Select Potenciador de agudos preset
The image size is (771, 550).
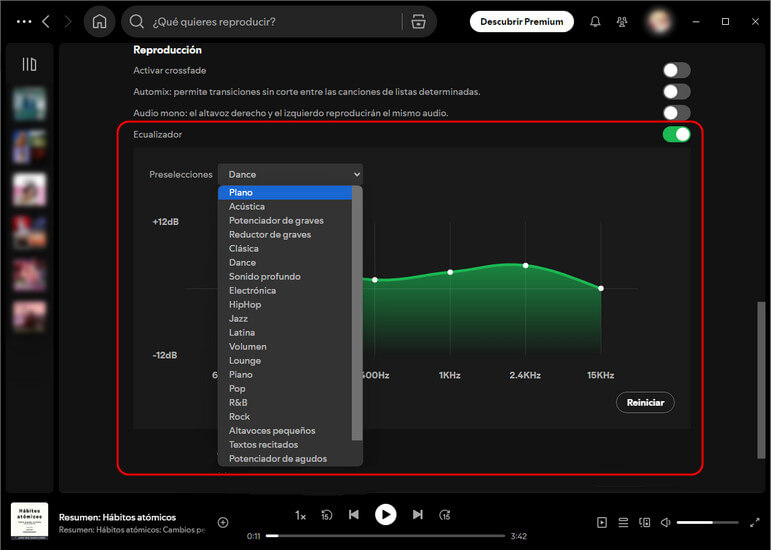point(285,459)
